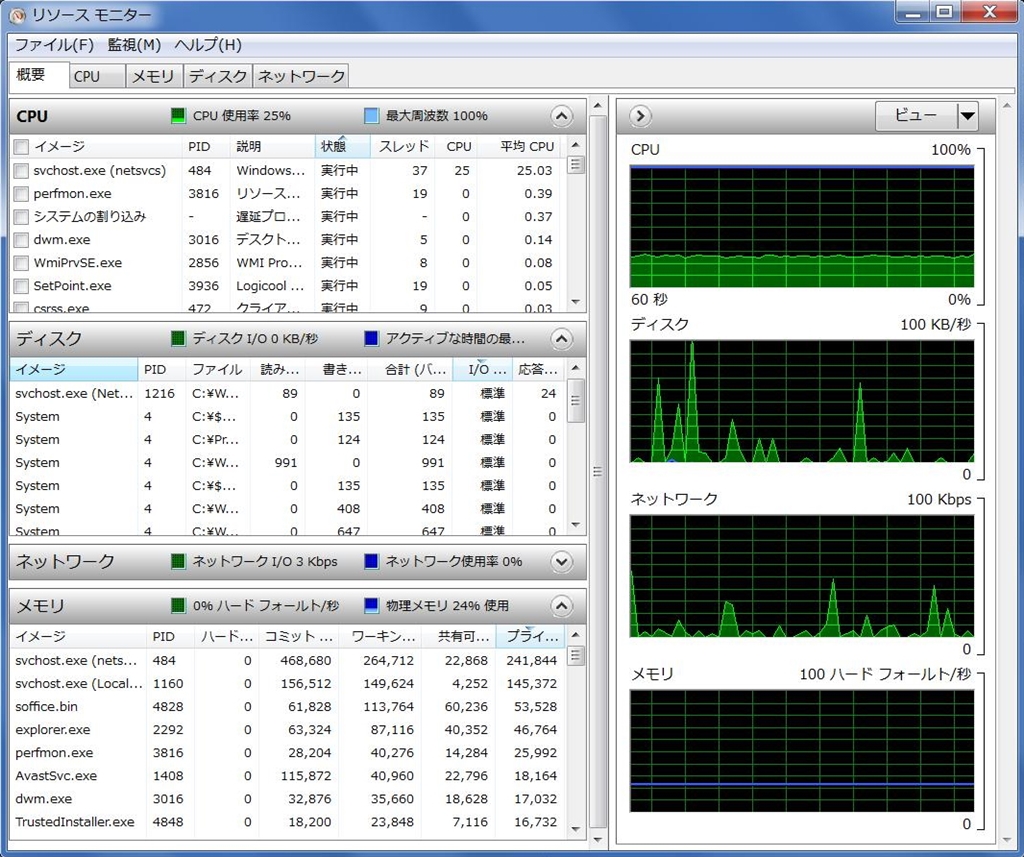This screenshot has height=857, width=1024.
Task: Collapse the メモリ section
Action: 562,606
